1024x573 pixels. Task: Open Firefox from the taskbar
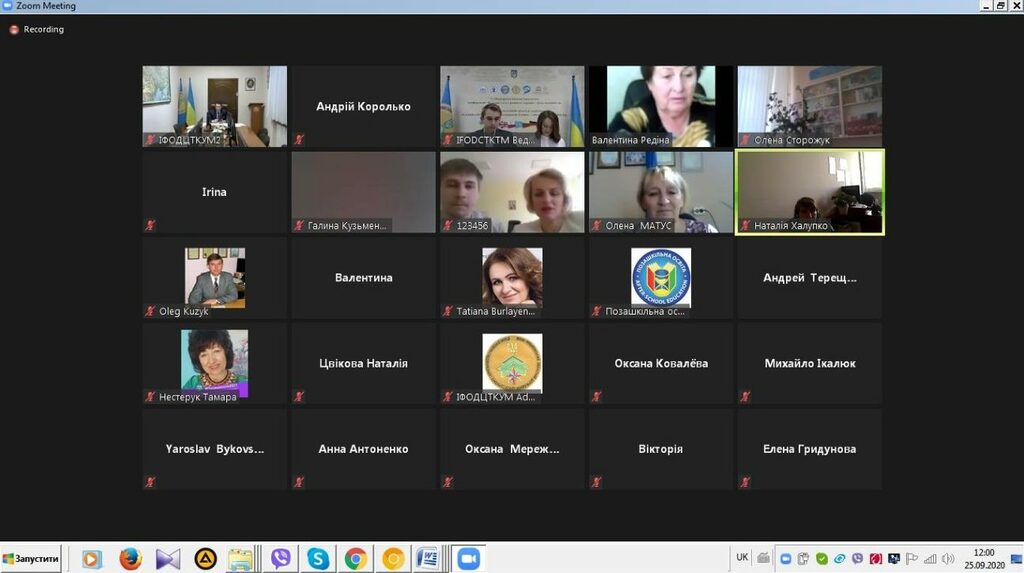coord(130,558)
